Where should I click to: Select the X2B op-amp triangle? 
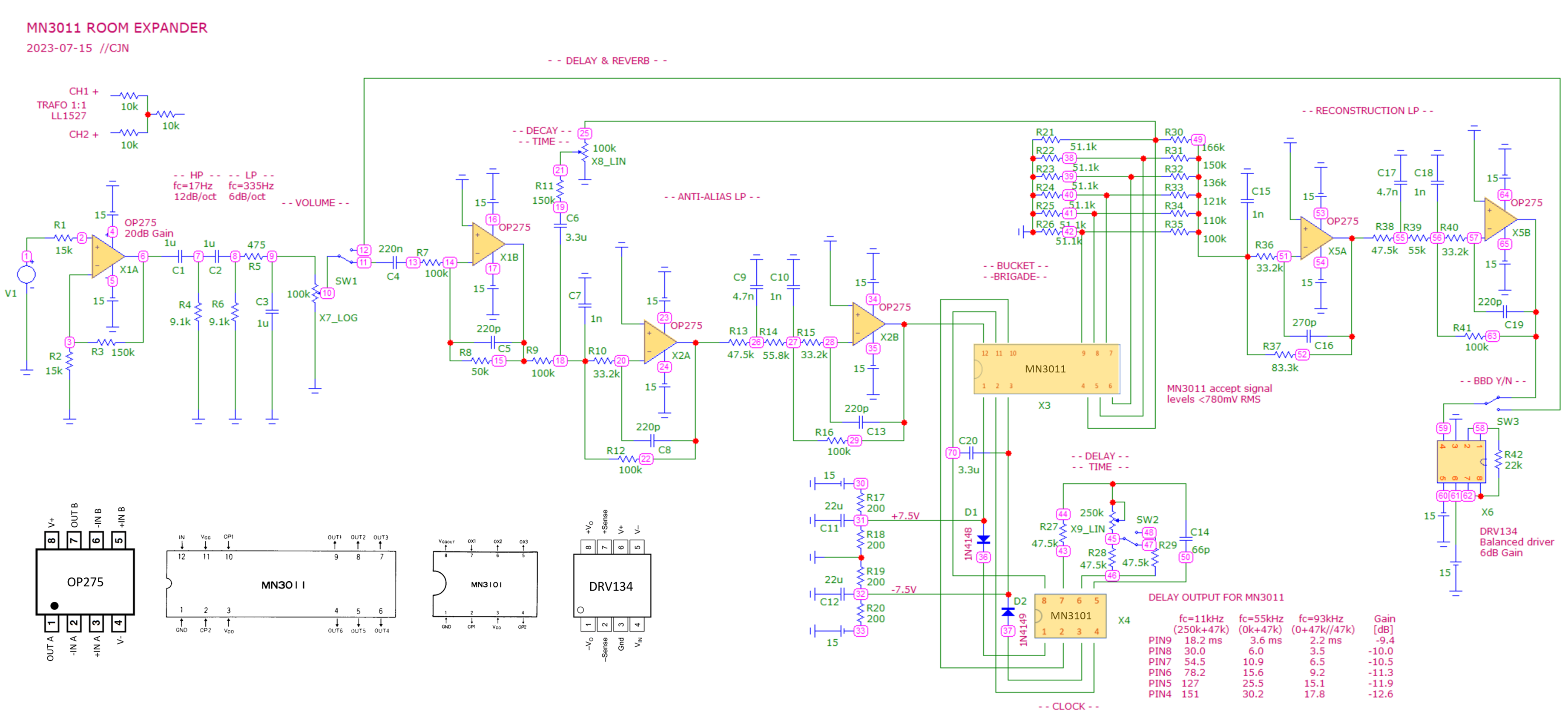869,323
